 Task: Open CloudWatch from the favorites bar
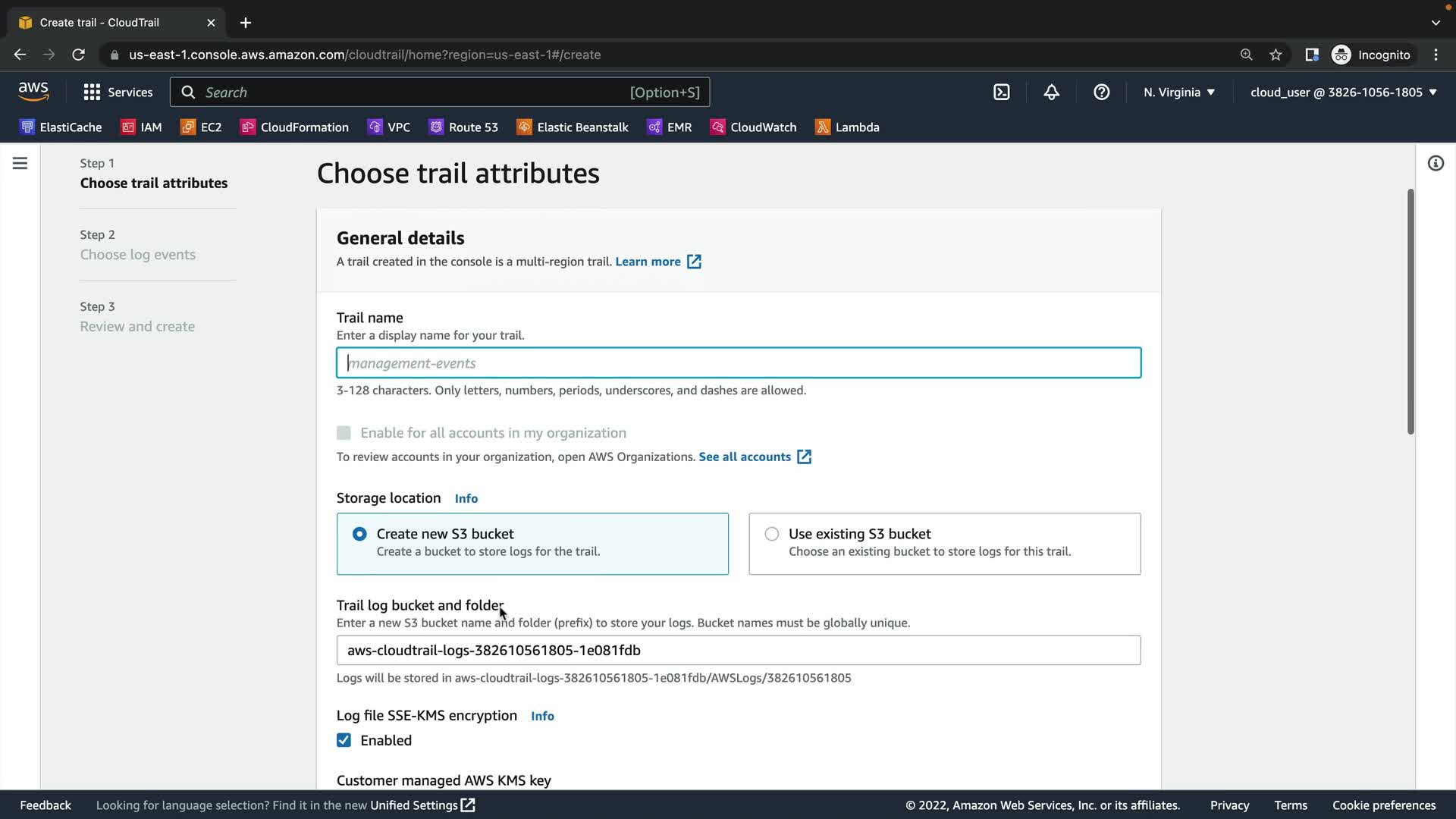click(x=753, y=127)
